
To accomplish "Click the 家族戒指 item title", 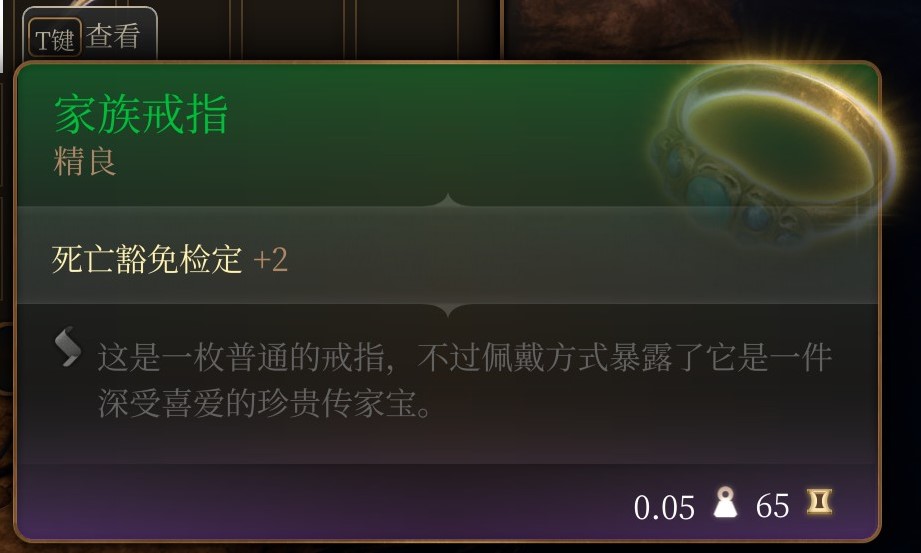I will (141, 115).
